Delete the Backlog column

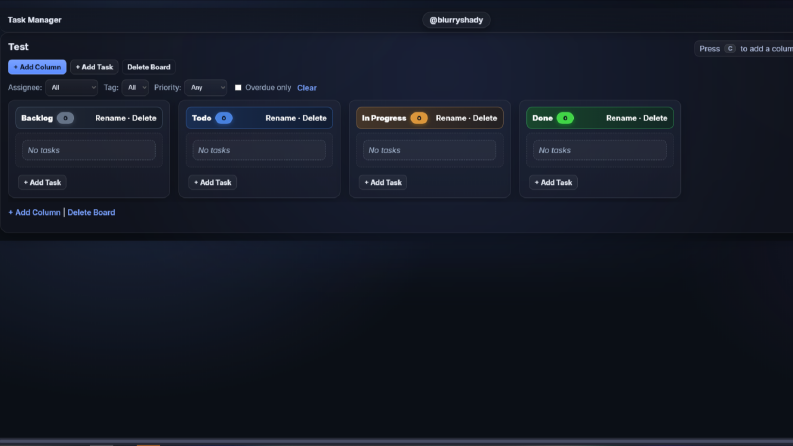(x=144, y=118)
